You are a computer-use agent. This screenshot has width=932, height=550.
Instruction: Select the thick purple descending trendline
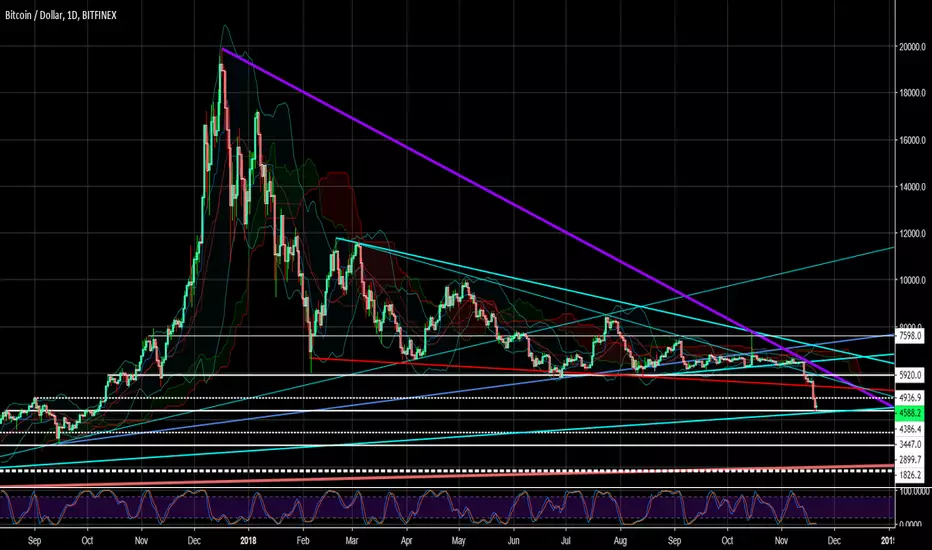pos(558,228)
